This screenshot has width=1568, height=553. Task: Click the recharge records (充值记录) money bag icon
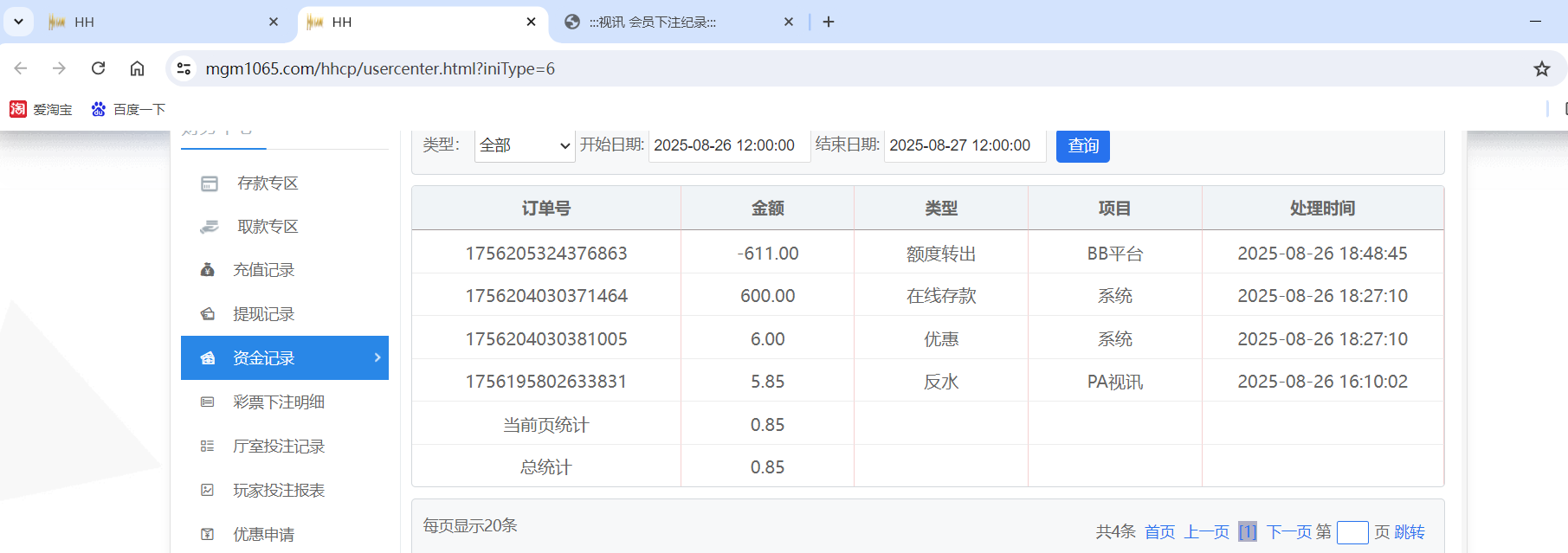coord(208,270)
